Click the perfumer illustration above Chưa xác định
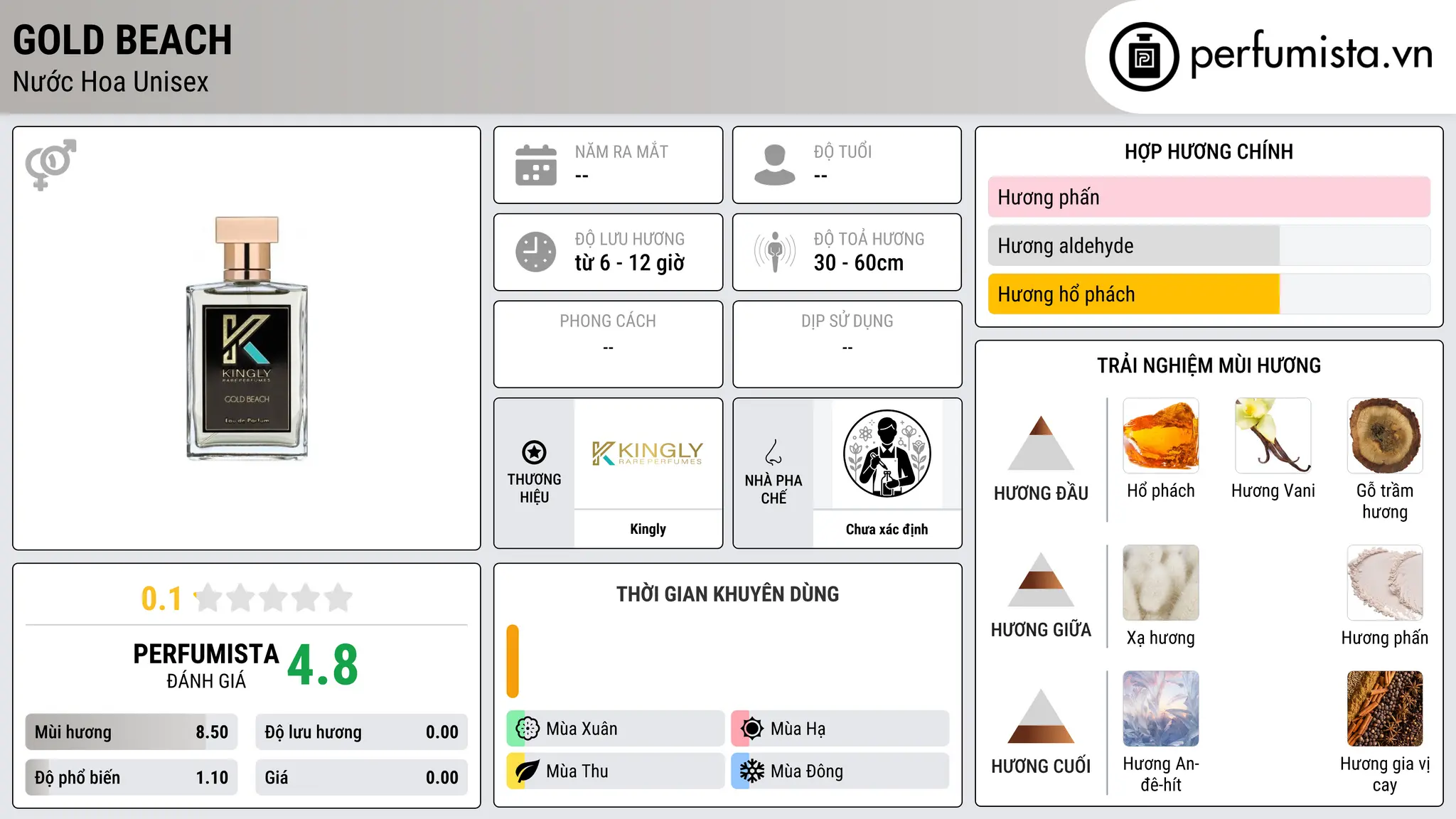This screenshot has height=819, width=1456. (887, 454)
